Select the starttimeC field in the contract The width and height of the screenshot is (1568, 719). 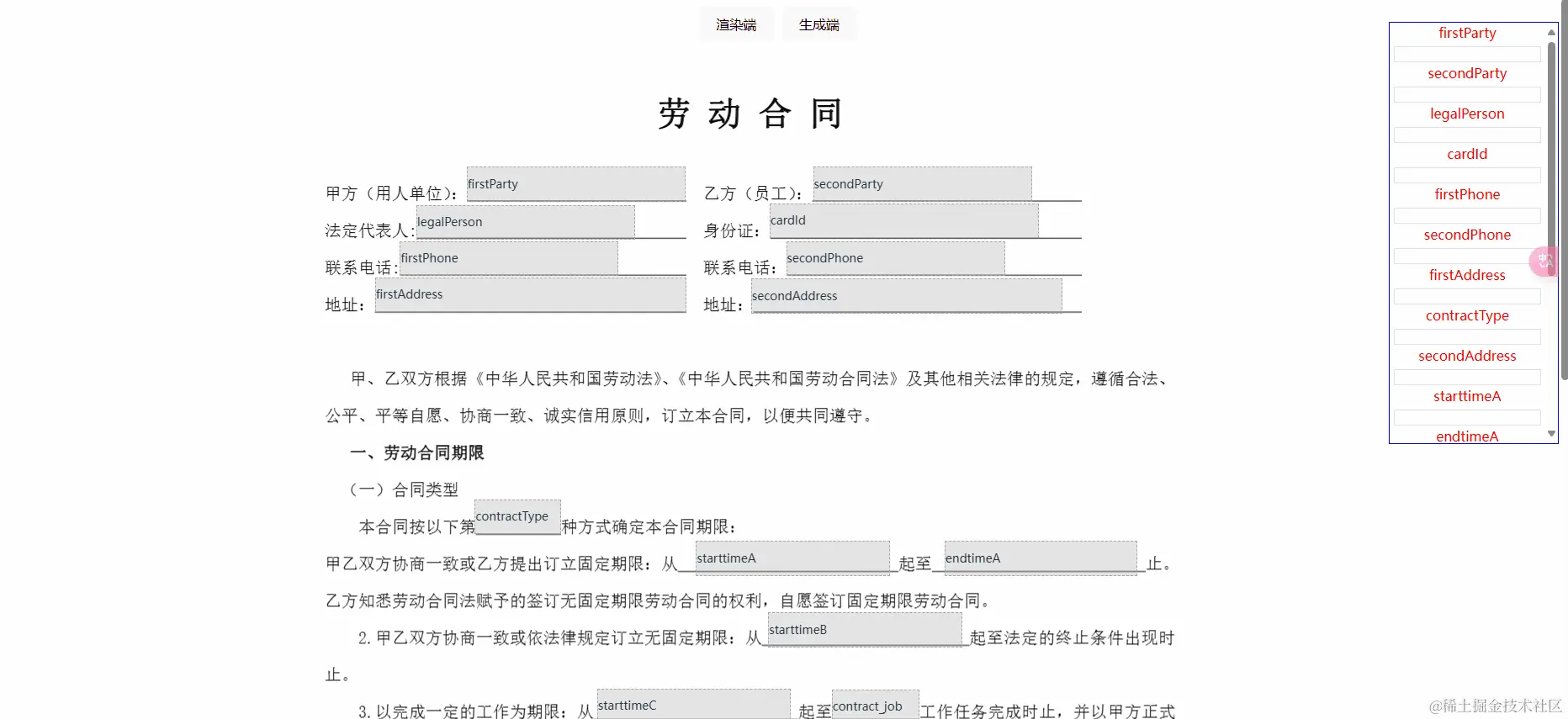pyautogui.click(x=693, y=705)
